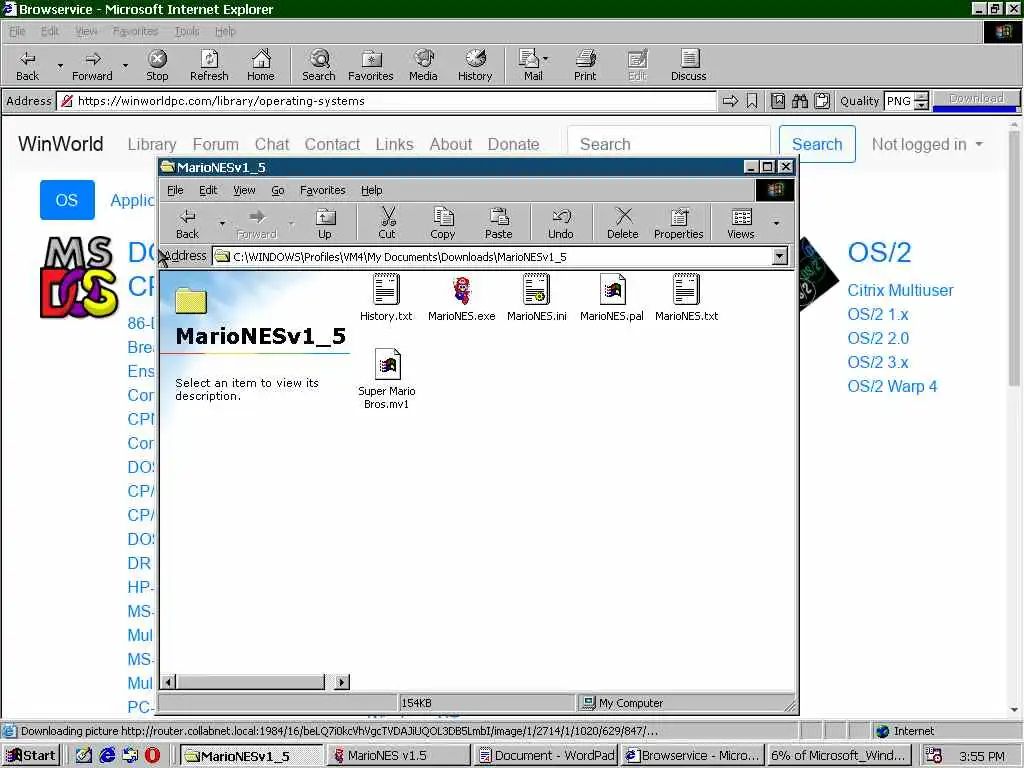Click the Undo toolbar button

(560, 224)
